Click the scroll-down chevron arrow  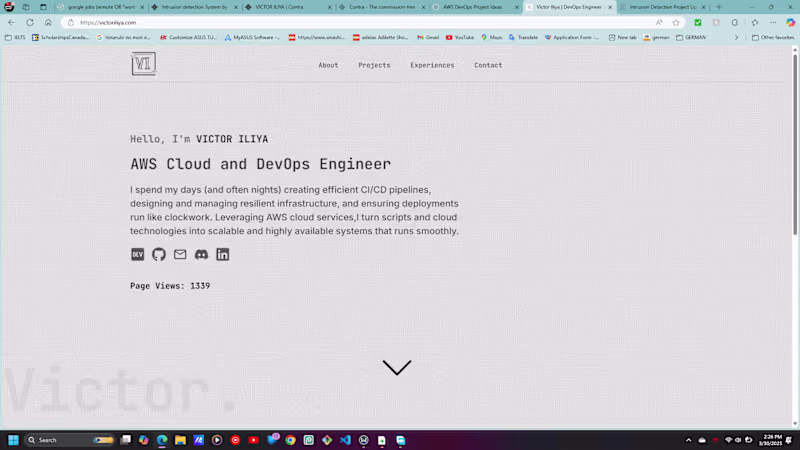click(397, 367)
